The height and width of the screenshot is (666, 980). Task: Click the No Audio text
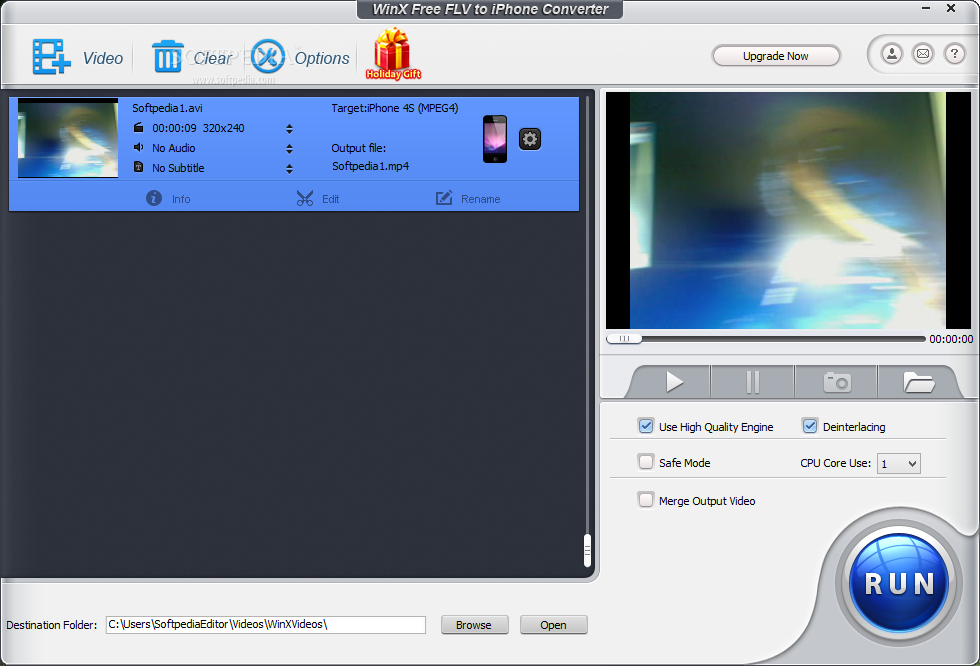pos(174,148)
